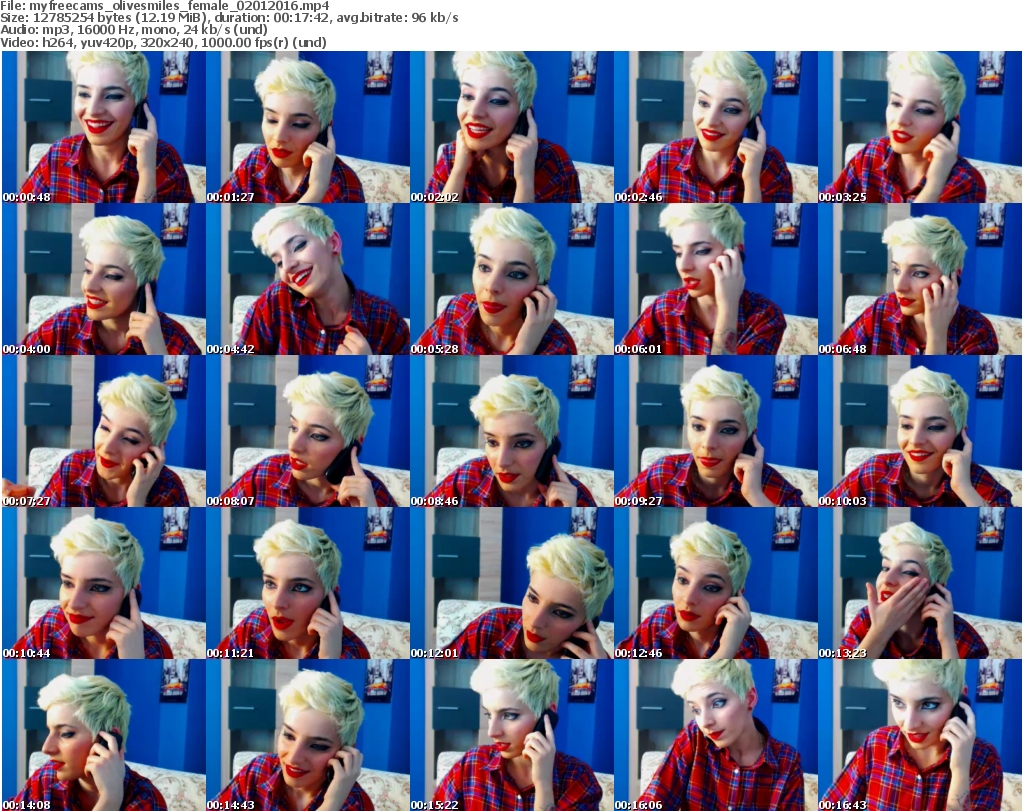Viewport: 1024px width, 811px height.
Task: Open the frame at 00:05:28
Action: pyautogui.click(x=511, y=279)
